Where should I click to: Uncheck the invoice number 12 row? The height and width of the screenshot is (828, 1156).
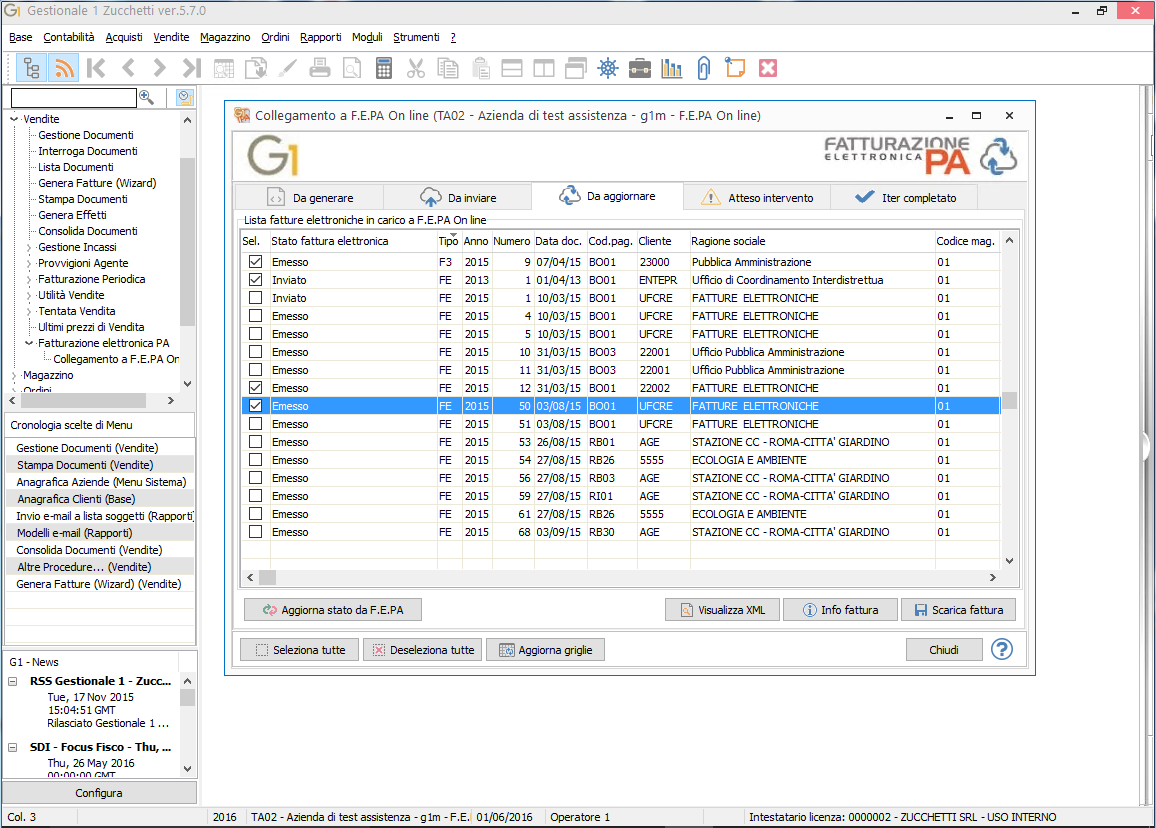(255, 388)
